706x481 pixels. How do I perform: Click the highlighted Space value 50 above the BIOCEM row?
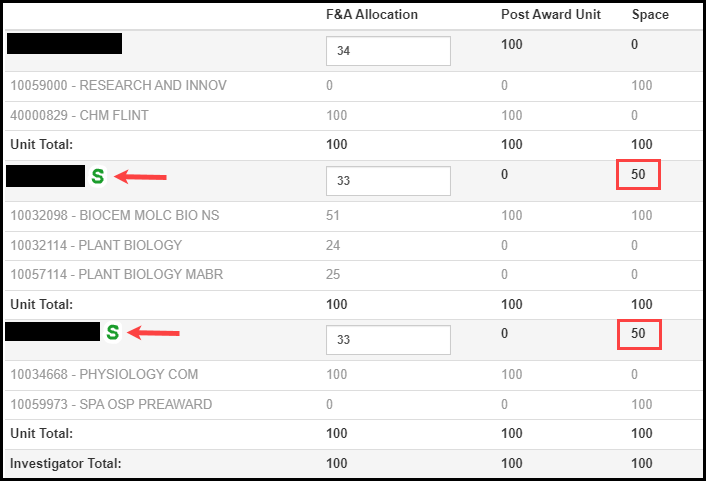click(x=638, y=175)
